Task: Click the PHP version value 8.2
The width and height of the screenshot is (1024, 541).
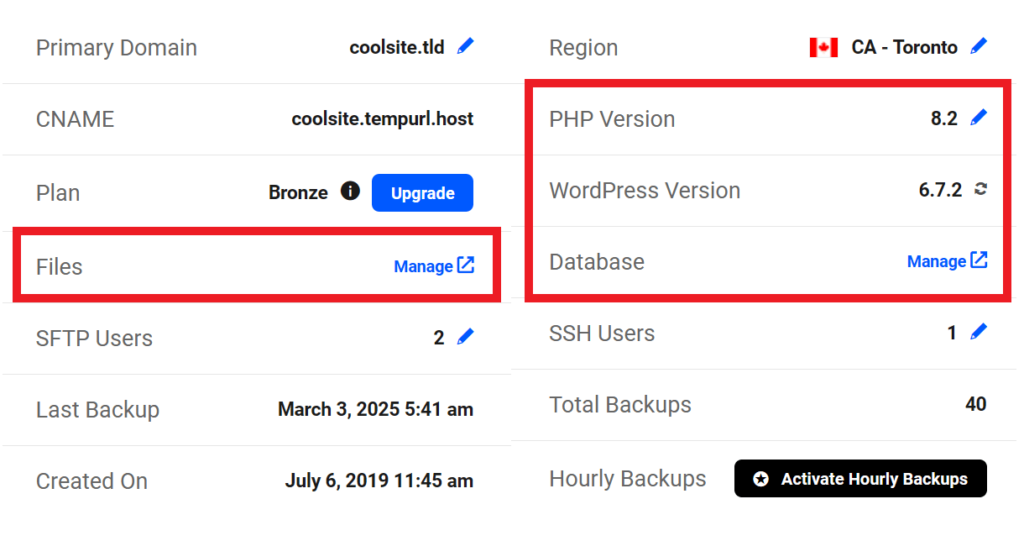Action: [x=944, y=118]
